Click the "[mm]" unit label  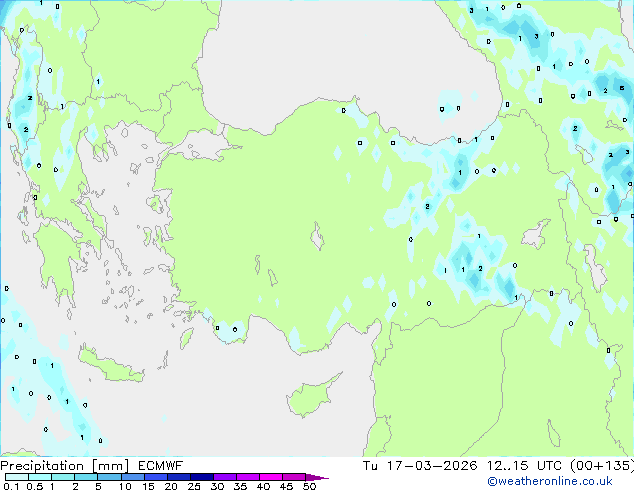point(110,466)
